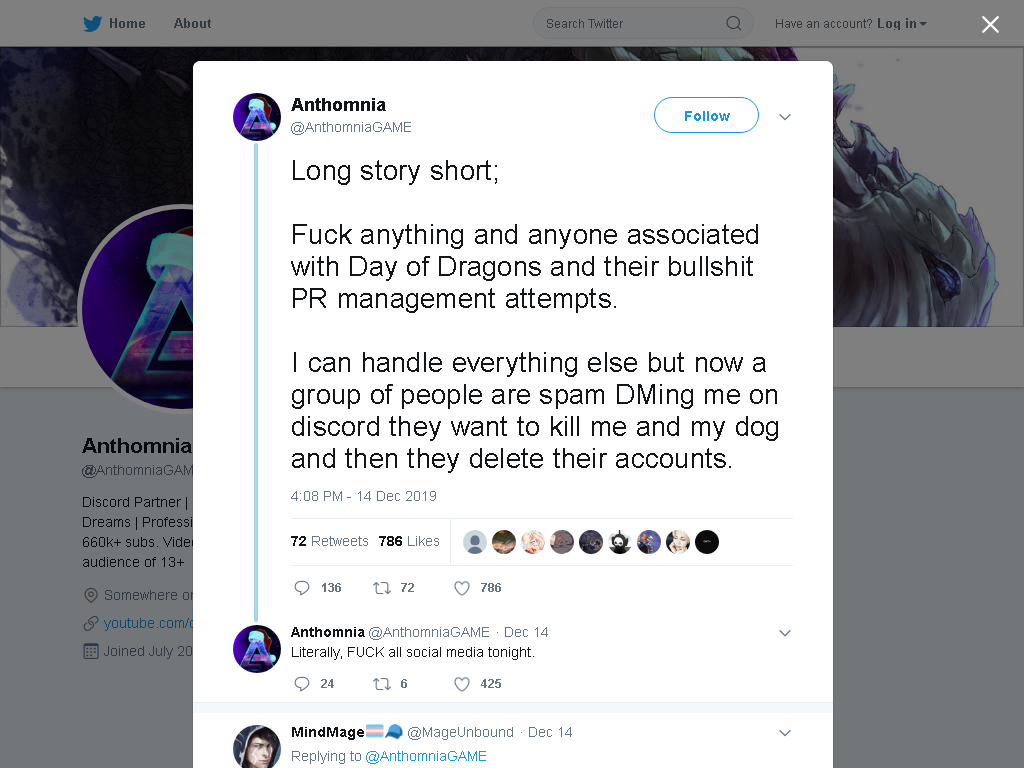View the 72 Retweets list
This screenshot has width=1024, height=768.
pyautogui.click(x=329, y=541)
